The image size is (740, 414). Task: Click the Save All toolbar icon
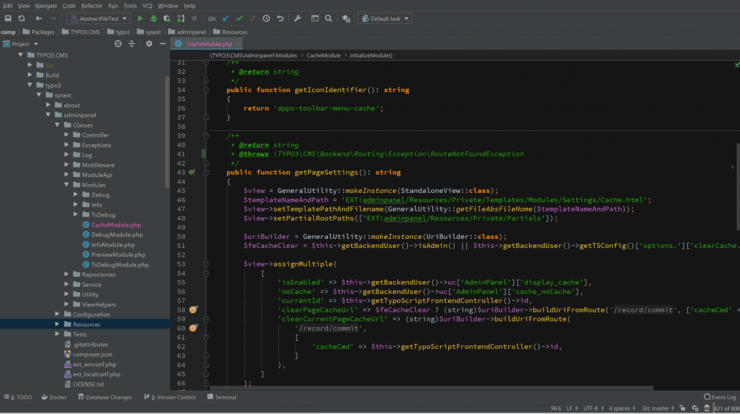point(8,18)
